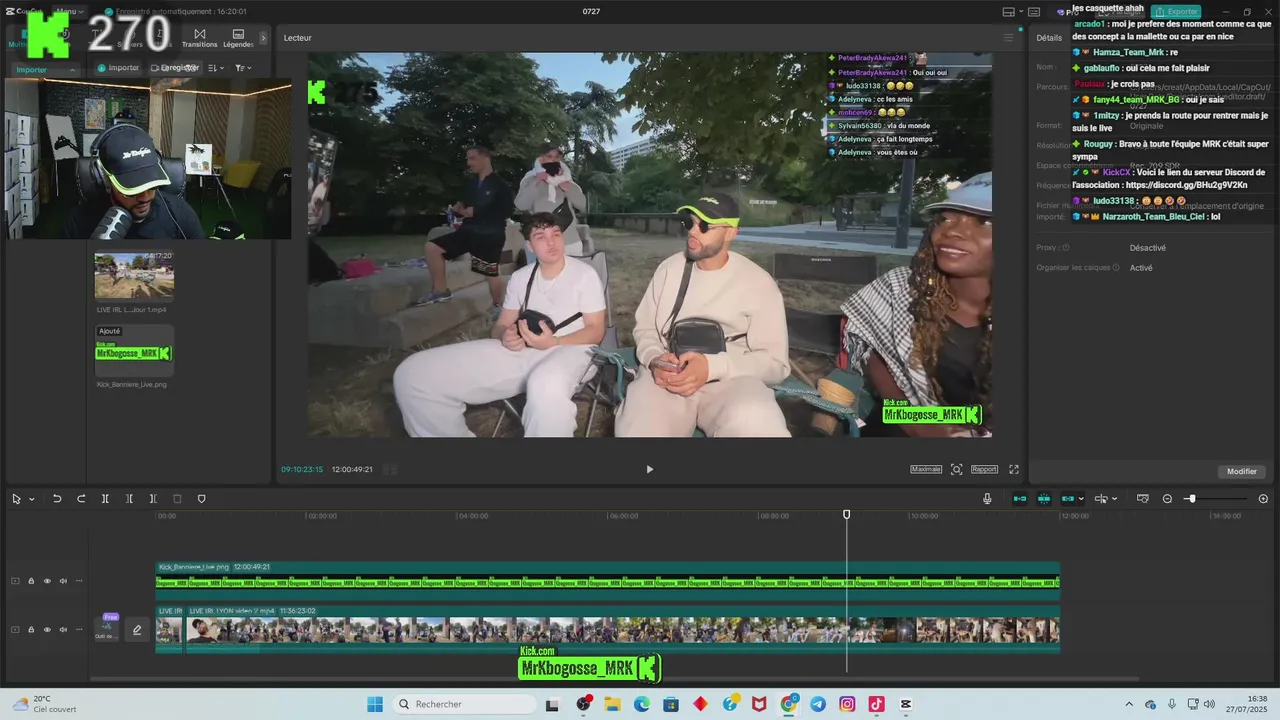Play the preview video
The width and height of the screenshot is (1280, 720).
[x=649, y=469]
